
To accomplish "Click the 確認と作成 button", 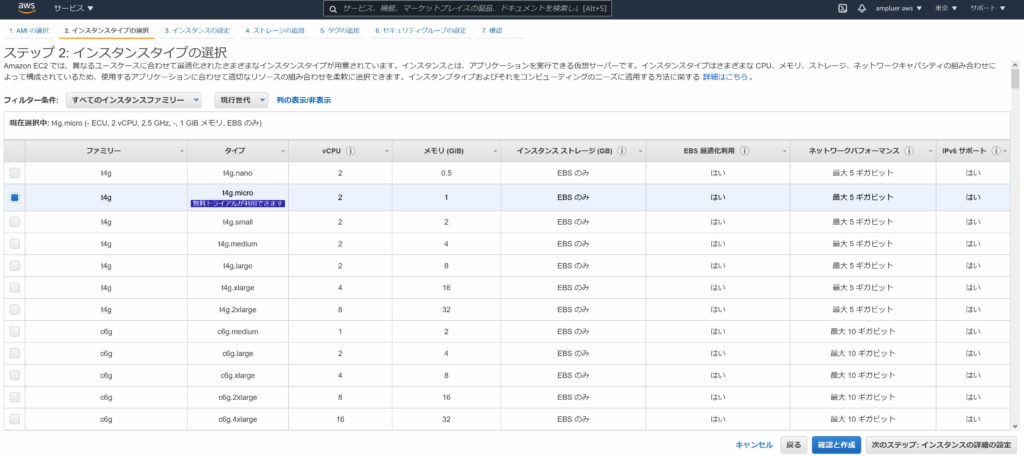I will [x=835, y=444].
